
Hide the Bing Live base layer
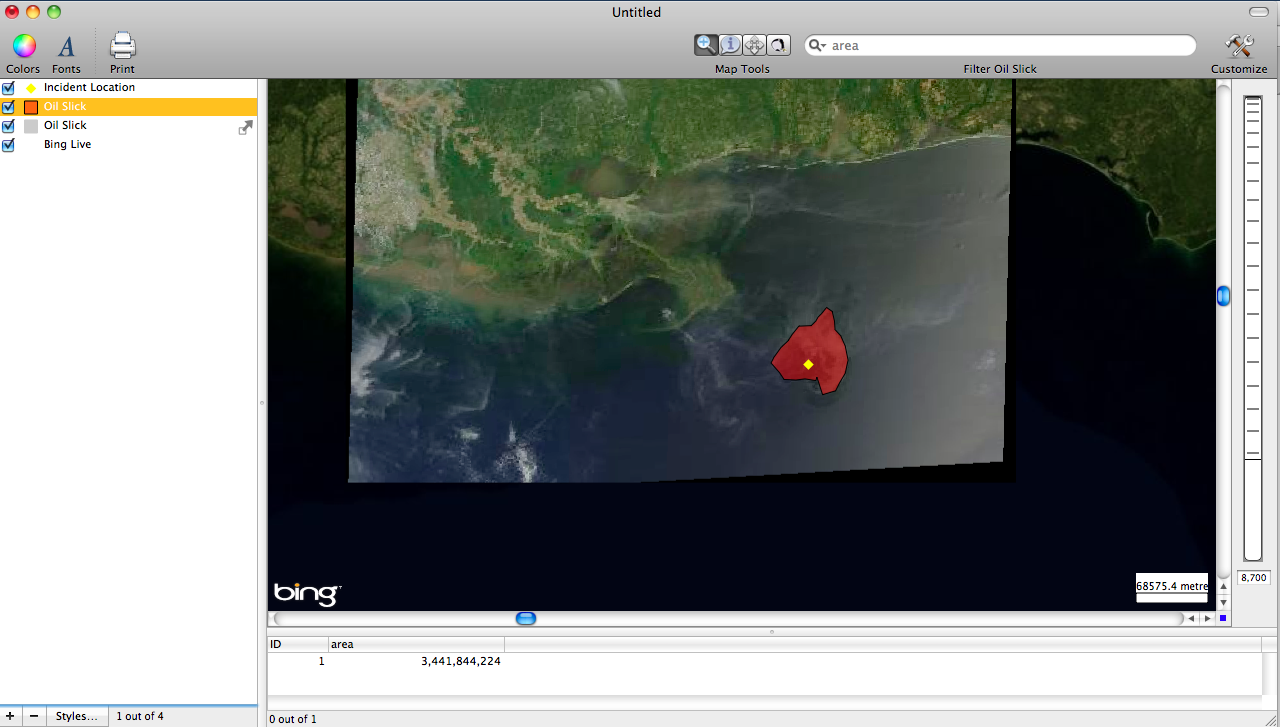(x=9, y=145)
